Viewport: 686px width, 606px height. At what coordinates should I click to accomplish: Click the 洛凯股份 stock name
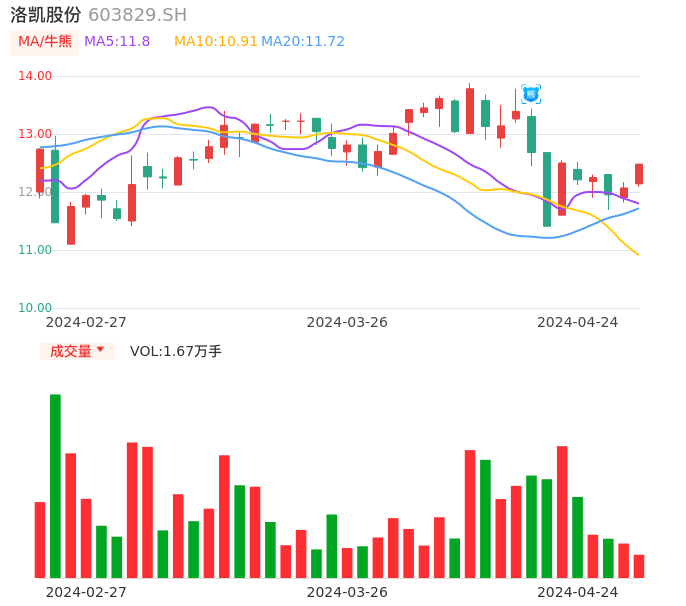pos(46,15)
